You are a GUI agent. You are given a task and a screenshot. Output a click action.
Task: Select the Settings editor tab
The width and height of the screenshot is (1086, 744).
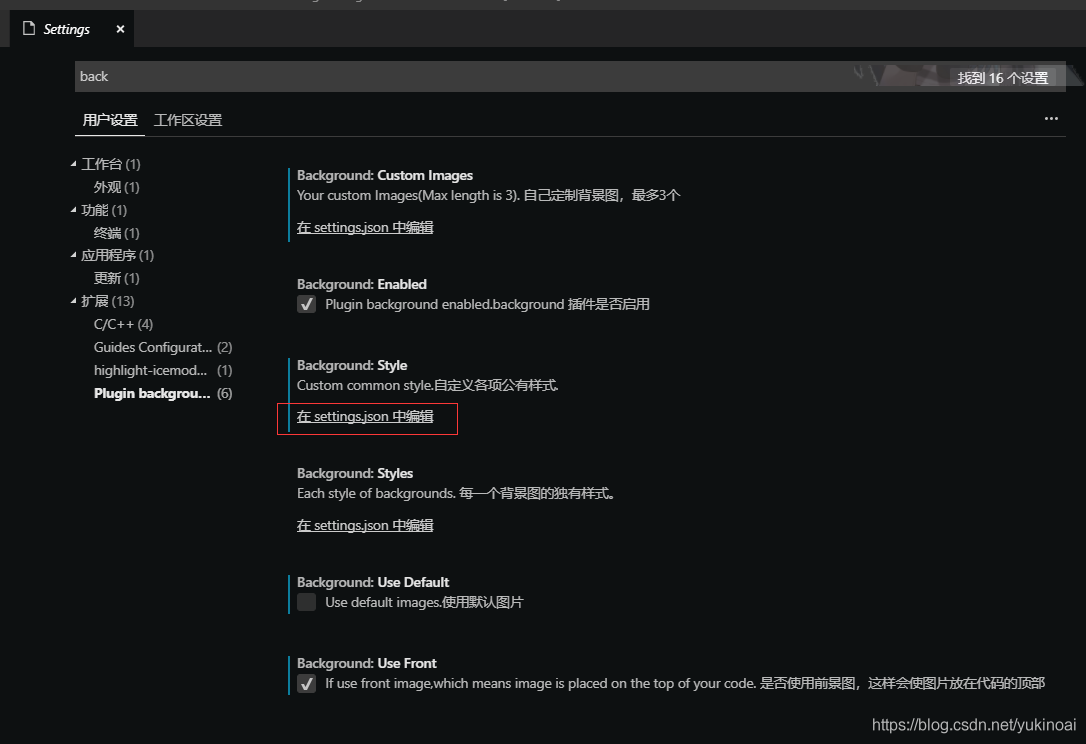[72, 29]
